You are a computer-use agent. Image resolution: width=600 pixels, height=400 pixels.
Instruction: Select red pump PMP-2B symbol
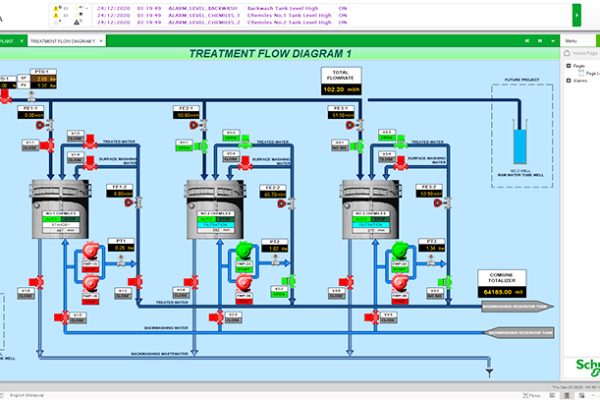click(244, 283)
